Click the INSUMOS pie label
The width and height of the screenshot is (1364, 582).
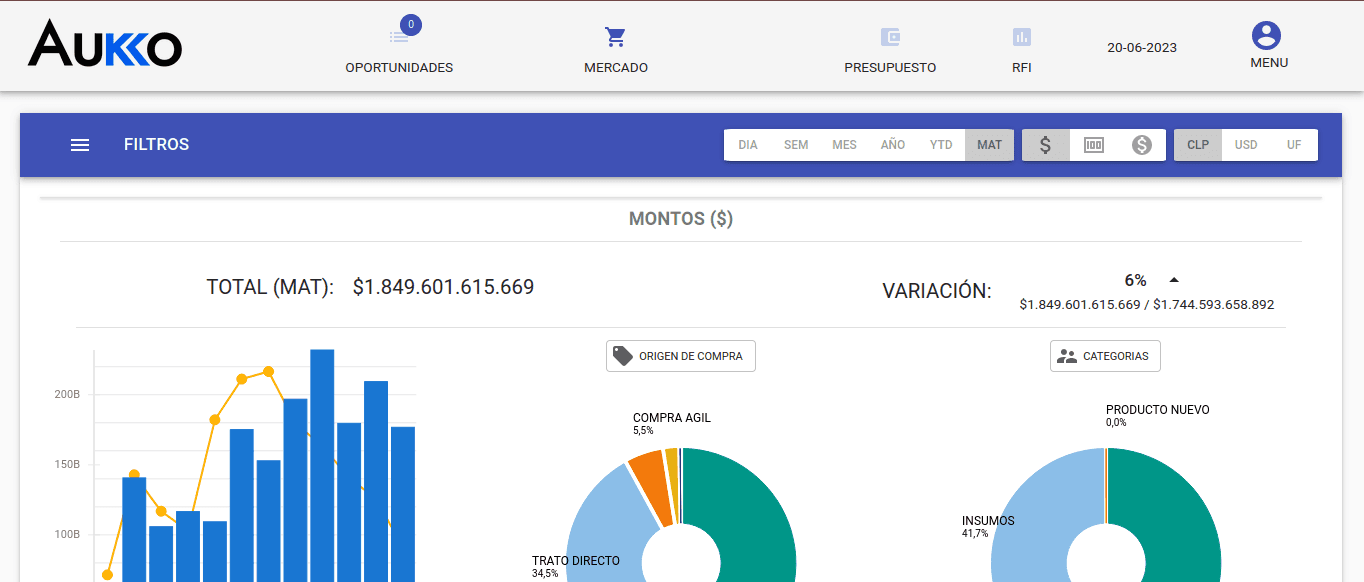coord(988,521)
